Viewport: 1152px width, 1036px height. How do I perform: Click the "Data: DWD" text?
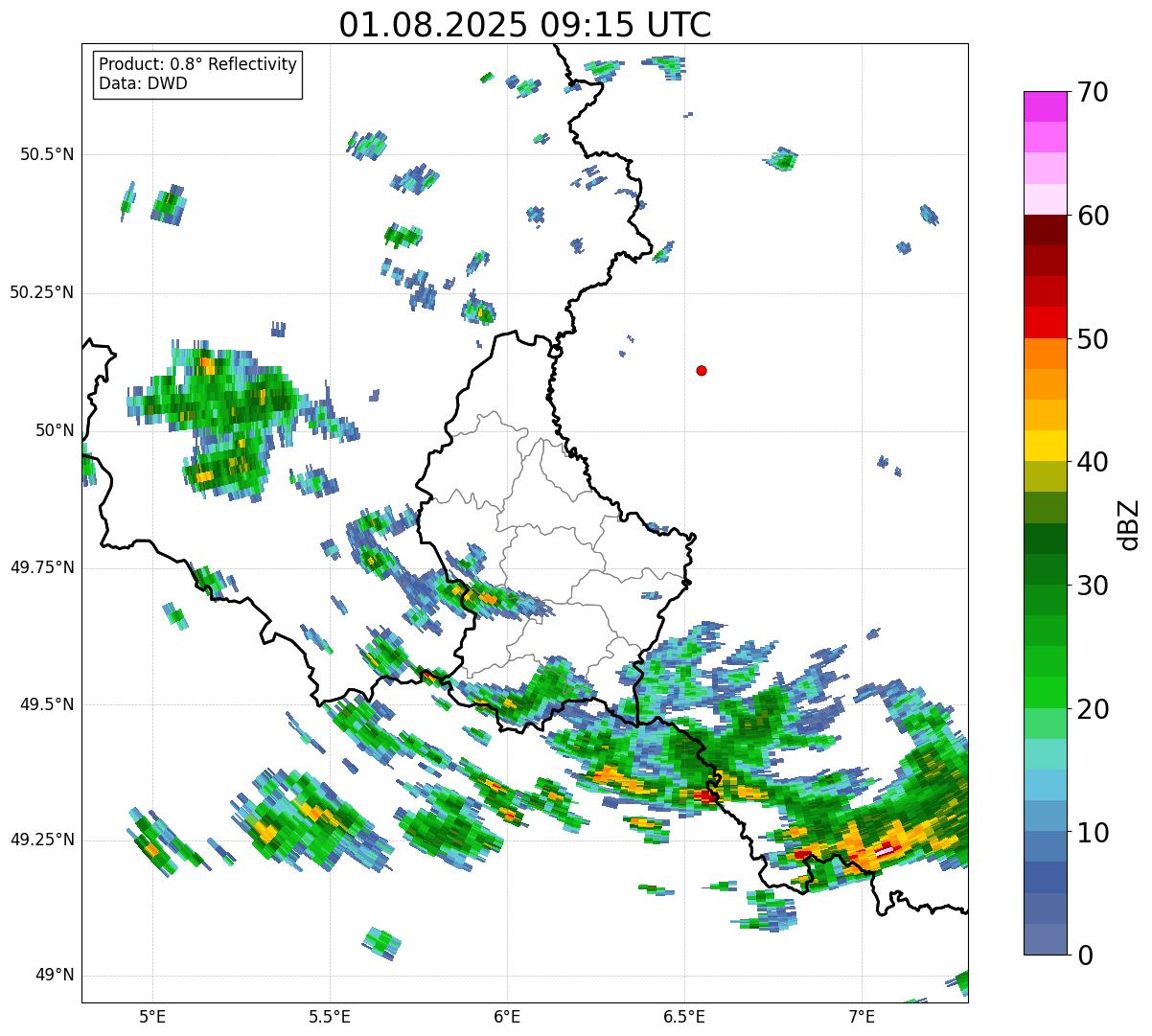coord(143,83)
